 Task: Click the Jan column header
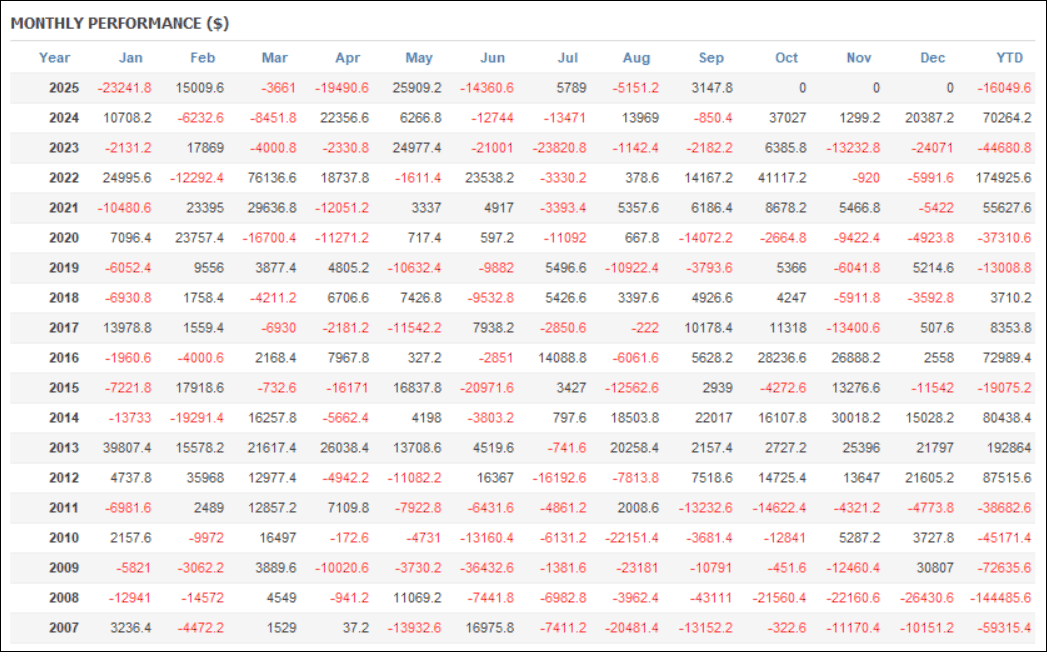click(x=130, y=58)
